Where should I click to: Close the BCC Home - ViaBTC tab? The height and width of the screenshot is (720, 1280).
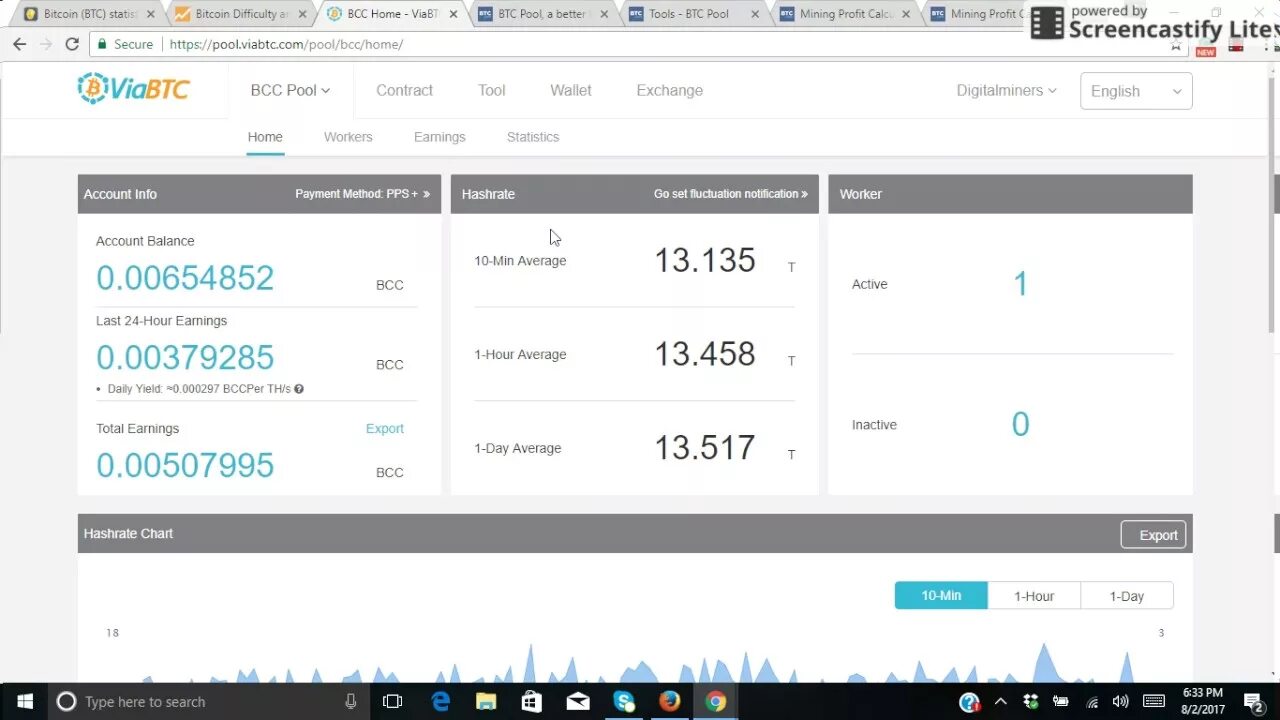coord(453,14)
